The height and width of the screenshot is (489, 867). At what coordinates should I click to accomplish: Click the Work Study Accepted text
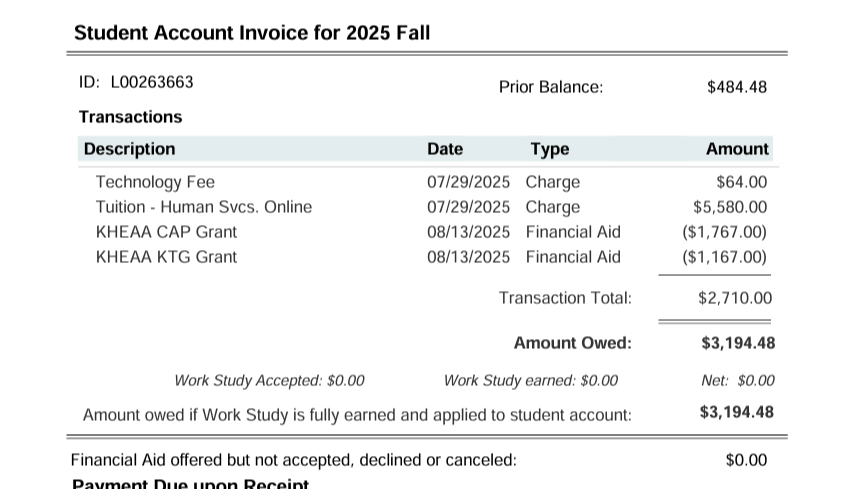(x=269, y=381)
